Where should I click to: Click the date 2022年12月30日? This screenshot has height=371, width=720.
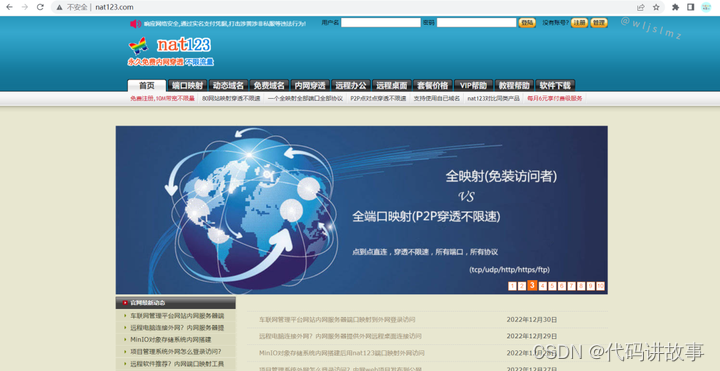532,320
